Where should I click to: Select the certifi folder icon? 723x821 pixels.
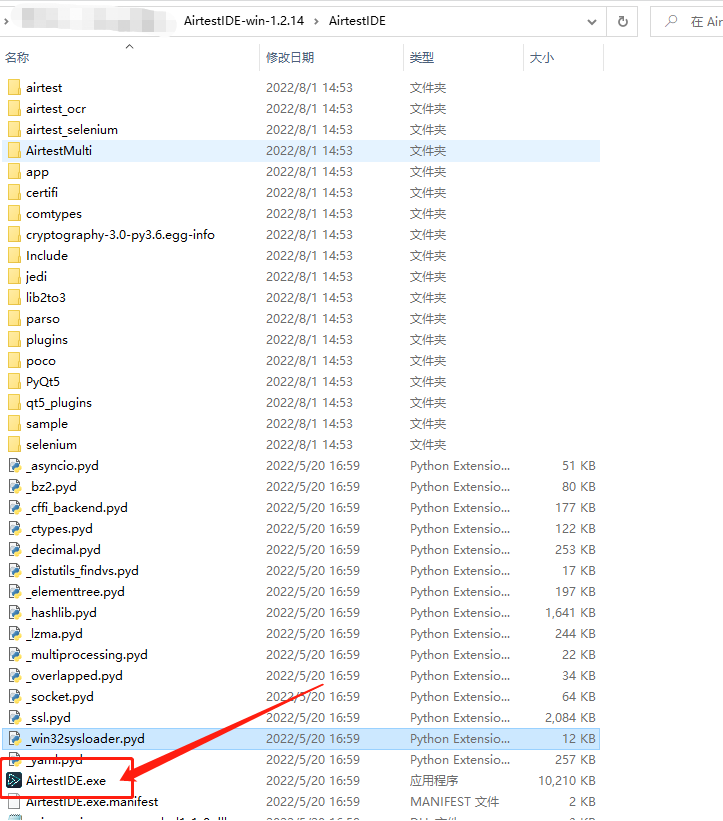(x=15, y=192)
